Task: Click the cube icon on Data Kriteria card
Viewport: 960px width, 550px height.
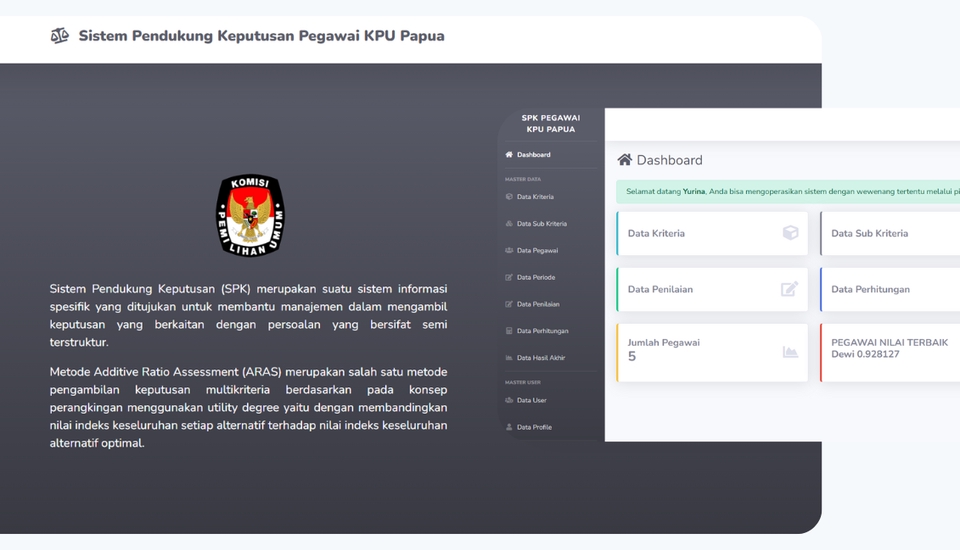Action: (x=790, y=233)
